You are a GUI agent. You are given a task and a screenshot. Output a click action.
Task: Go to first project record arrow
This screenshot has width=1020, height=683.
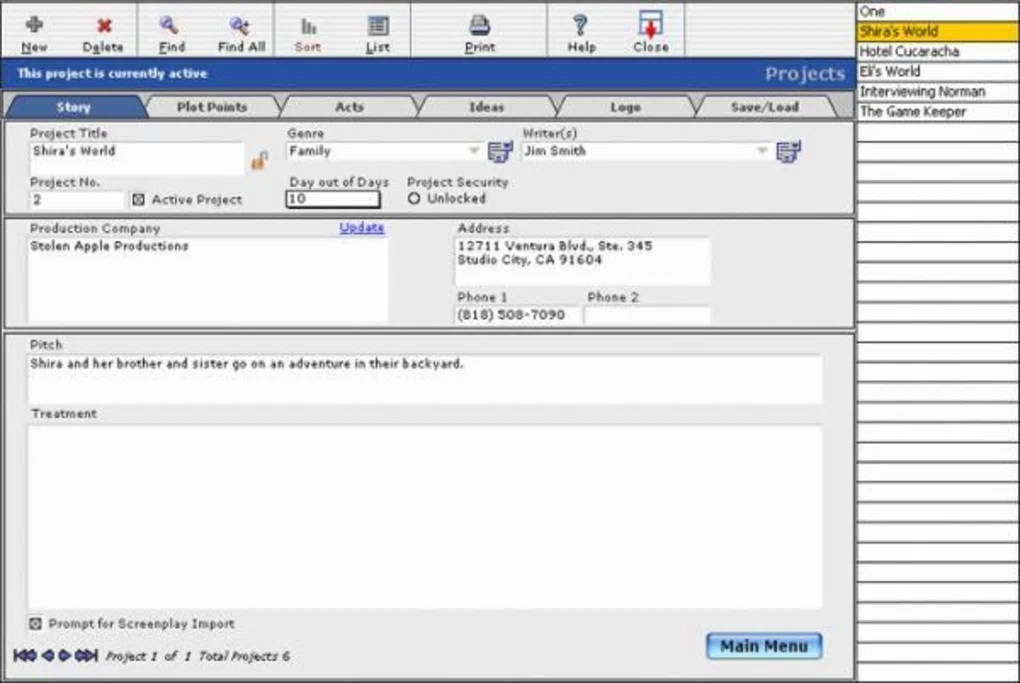[25, 656]
